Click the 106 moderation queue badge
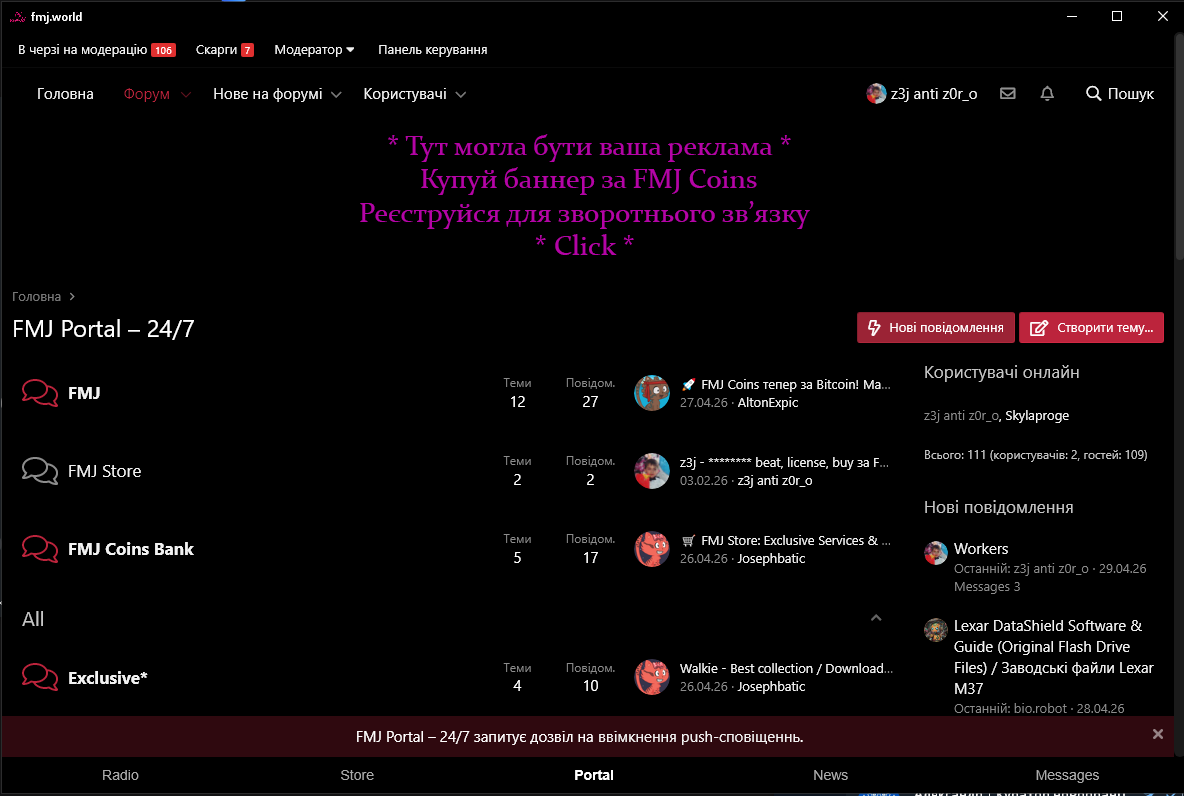This screenshot has width=1184, height=796. (x=163, y=50)
